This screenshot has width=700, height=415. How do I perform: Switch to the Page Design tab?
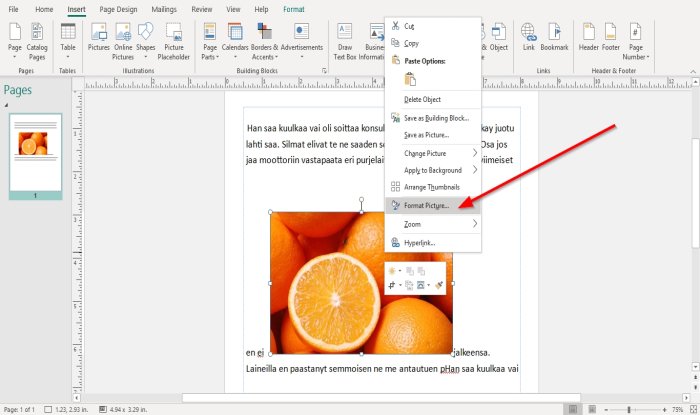click(118, 9)
